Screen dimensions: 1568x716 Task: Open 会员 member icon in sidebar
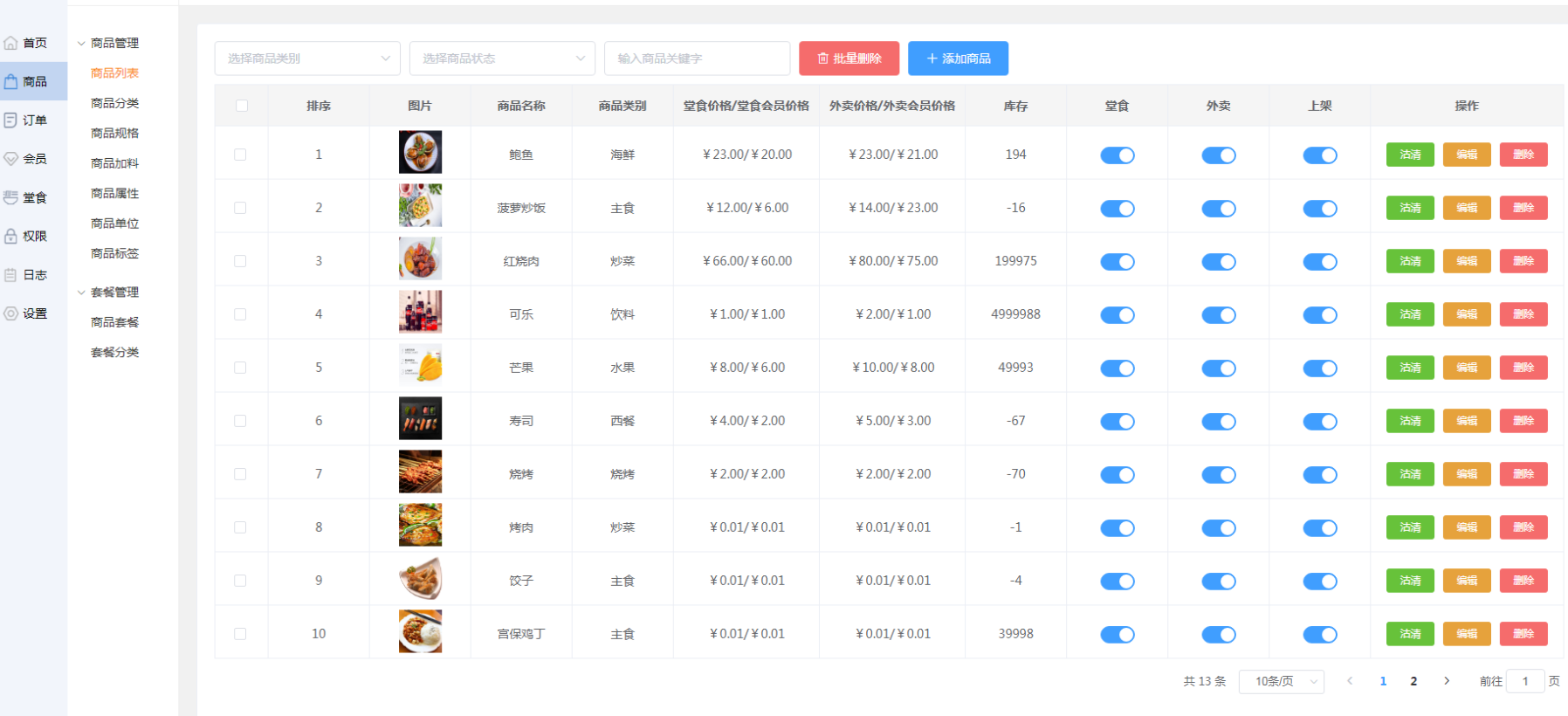pyautogui.click(x=10, y=159)
